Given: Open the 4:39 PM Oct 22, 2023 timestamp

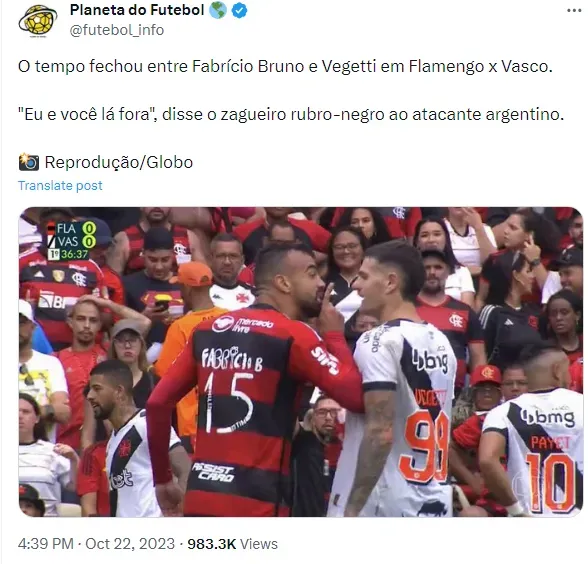Looking at the screenshot, I should click(x=96, y=544).
